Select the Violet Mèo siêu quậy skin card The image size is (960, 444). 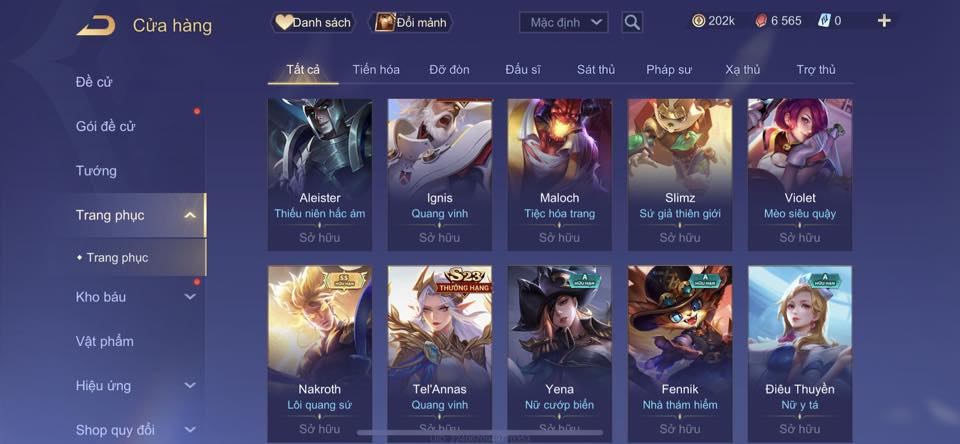click(x=800, y=175)
